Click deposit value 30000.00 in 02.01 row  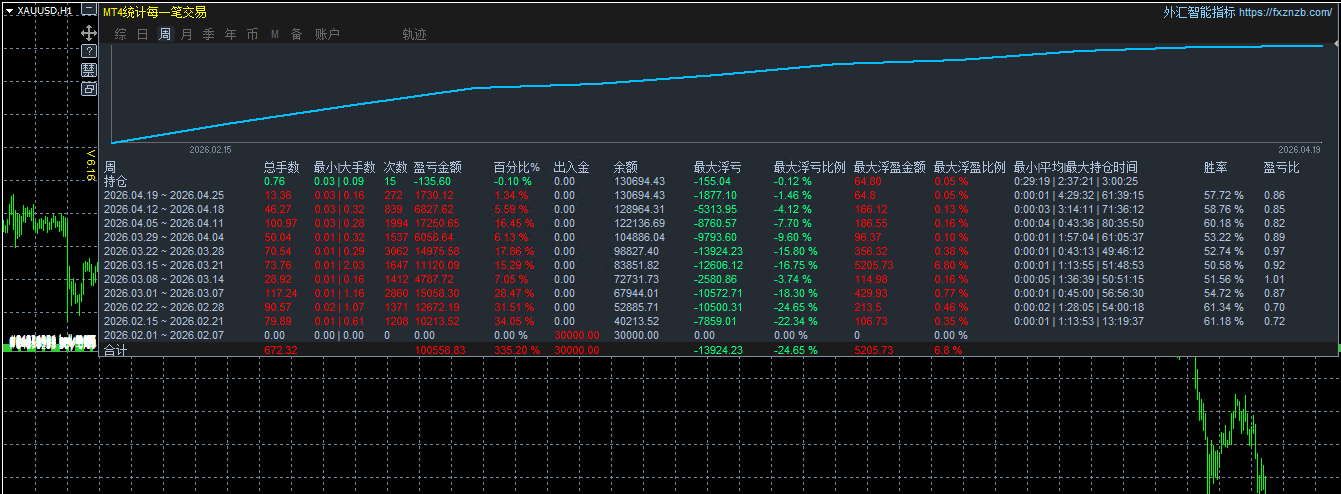[x=577, y=335]
